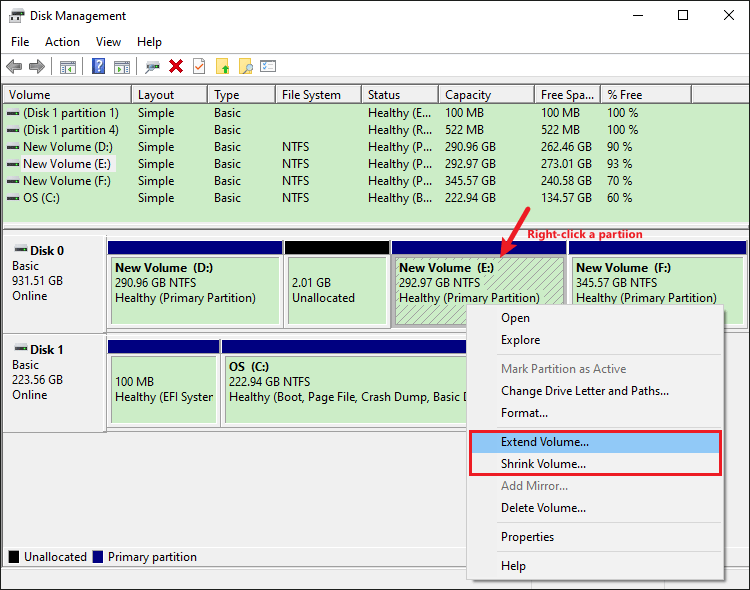Image resolution: width=750 pixels, height=590 pixels.
Task: Toggle the Show/Hide Console Tree icon
Action: (x=67, y=67)
